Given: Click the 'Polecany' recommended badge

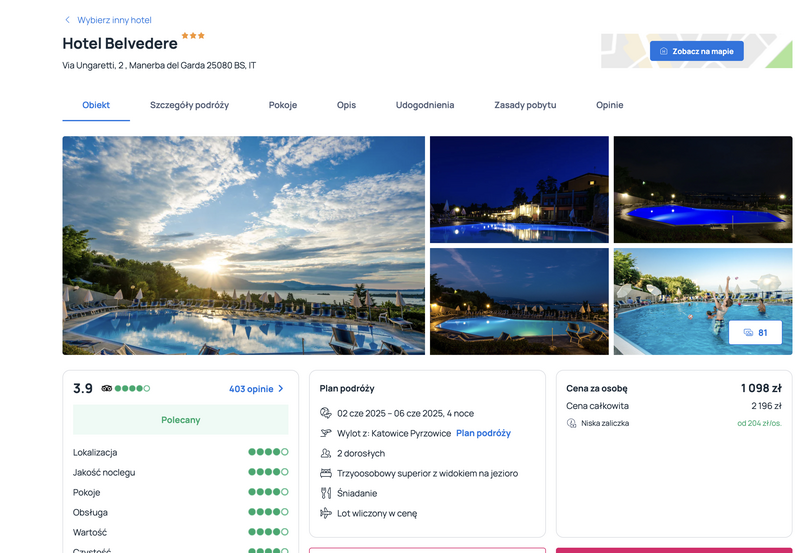Looking at the screenshot, I should pyautogui.click(x=181, y=420).
